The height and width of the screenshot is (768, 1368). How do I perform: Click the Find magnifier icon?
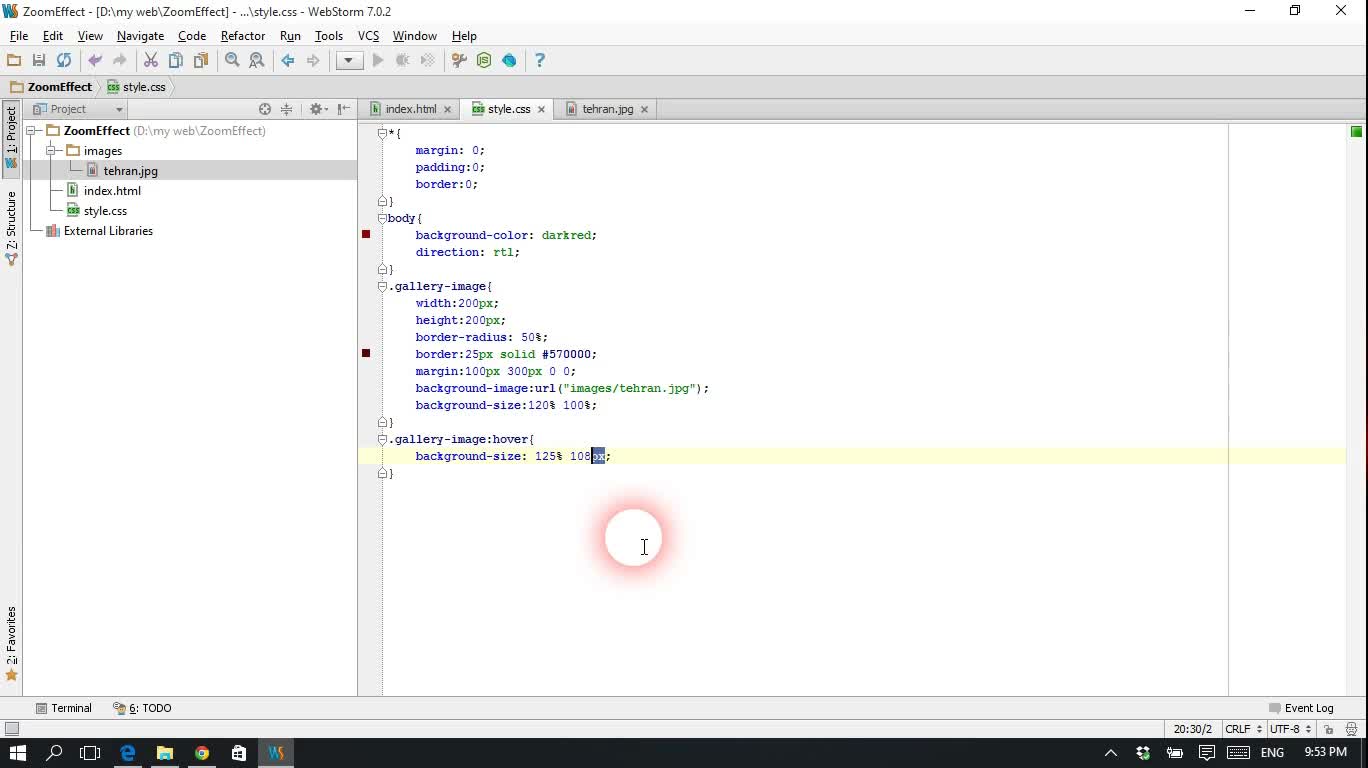[232, 61]
